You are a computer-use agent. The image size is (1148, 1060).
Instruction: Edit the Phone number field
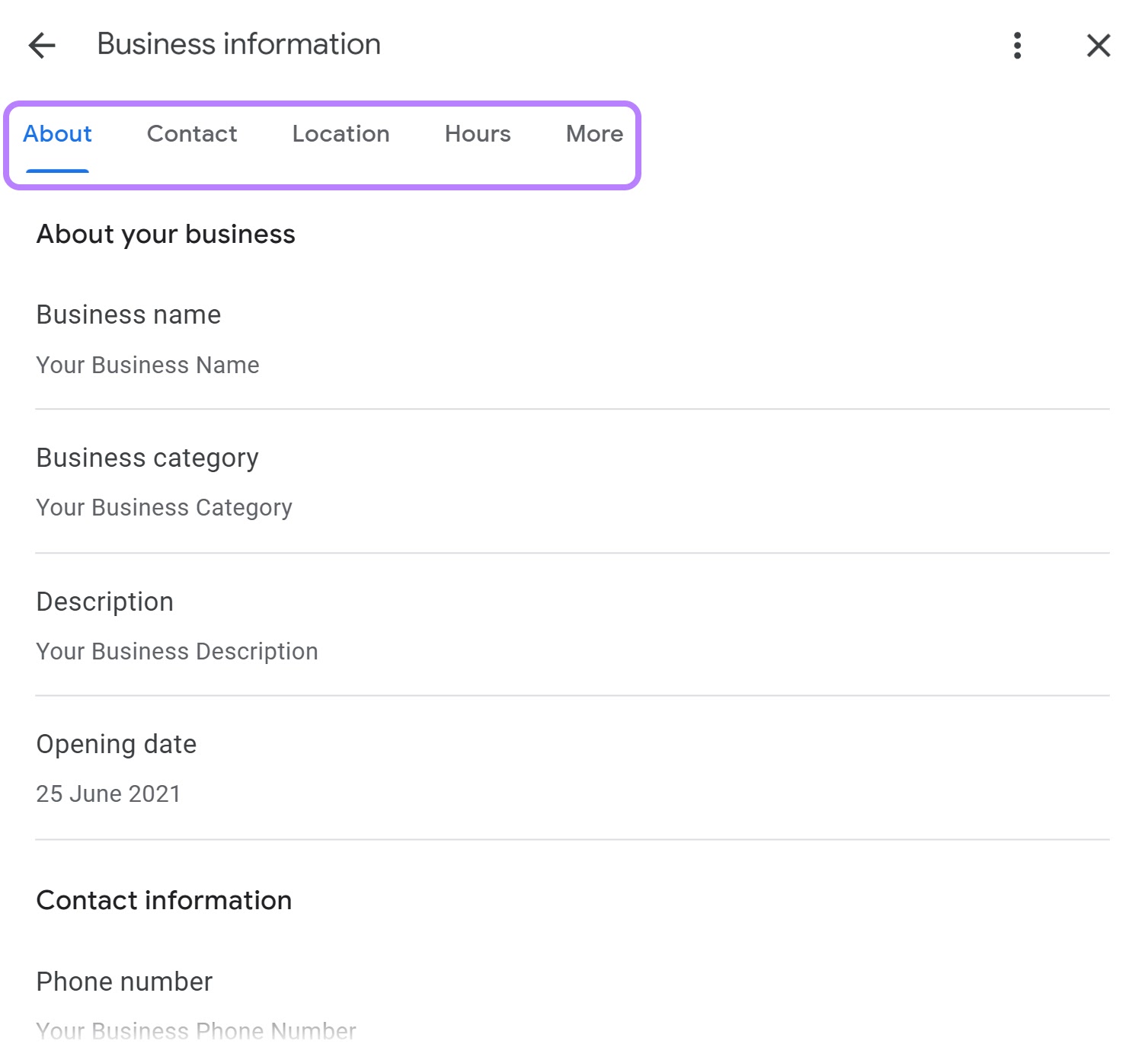[x=124, y=982]
